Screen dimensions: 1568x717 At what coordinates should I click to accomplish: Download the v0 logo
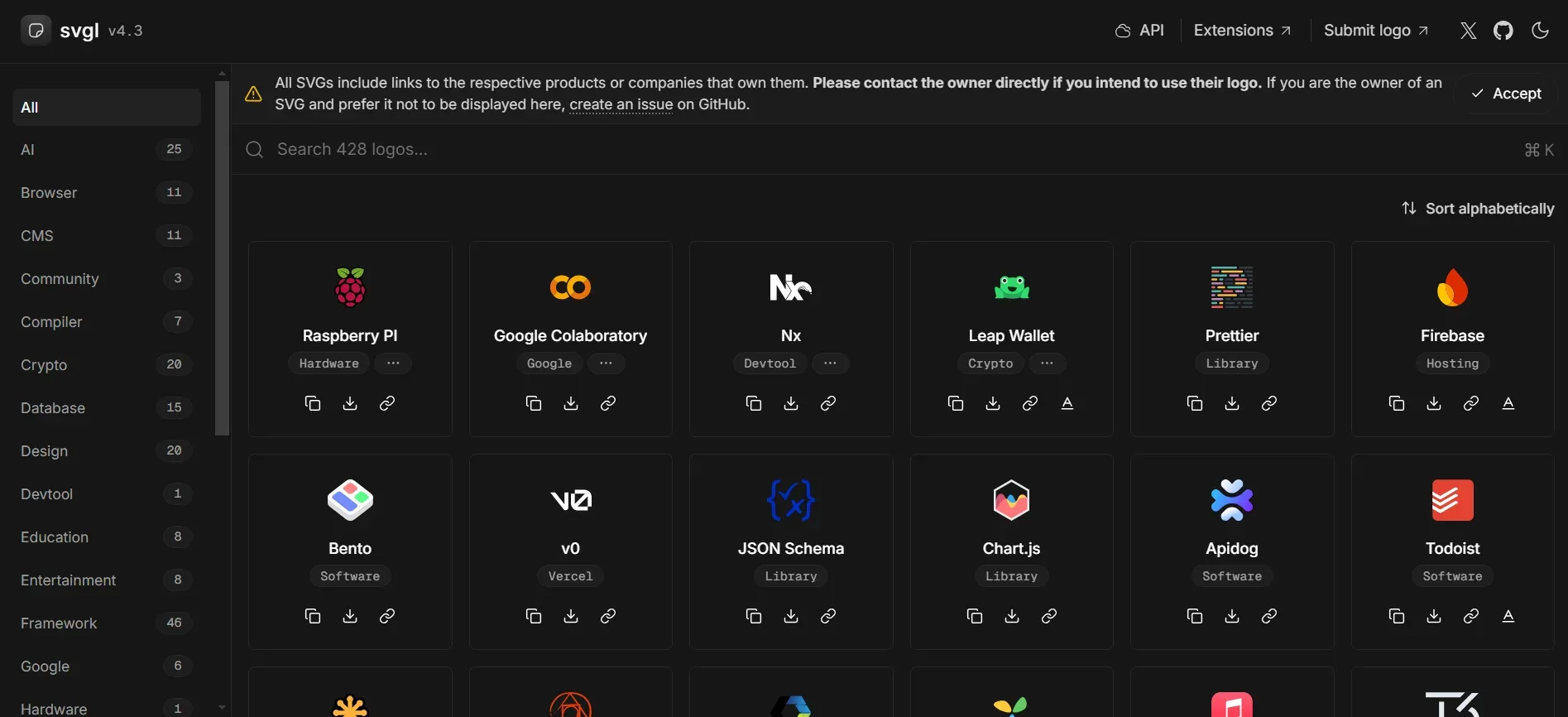(x=571, y=616)
